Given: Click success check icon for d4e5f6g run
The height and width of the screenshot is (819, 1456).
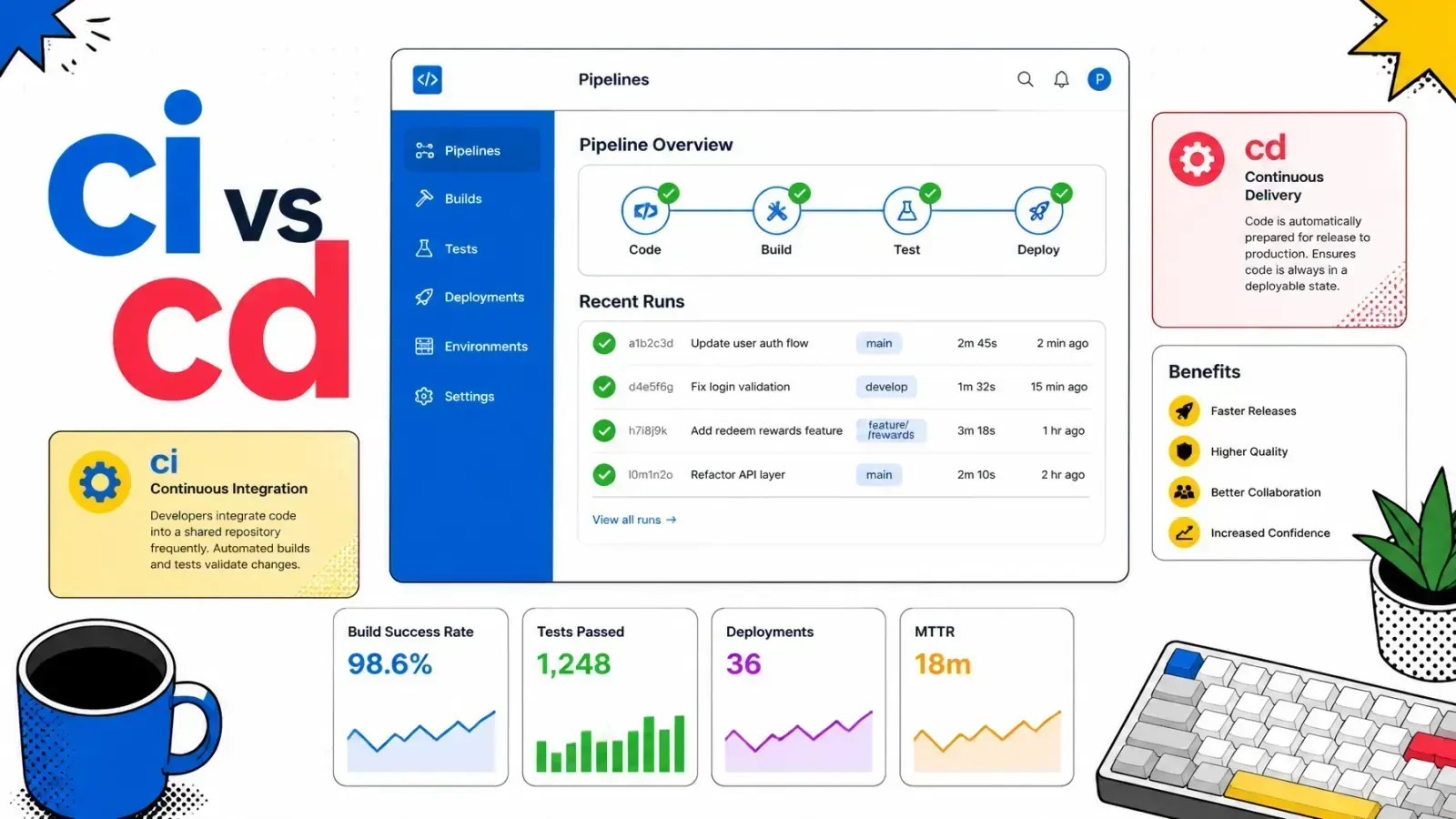Looking at the screenshot, I should click(x=604, y=387).
